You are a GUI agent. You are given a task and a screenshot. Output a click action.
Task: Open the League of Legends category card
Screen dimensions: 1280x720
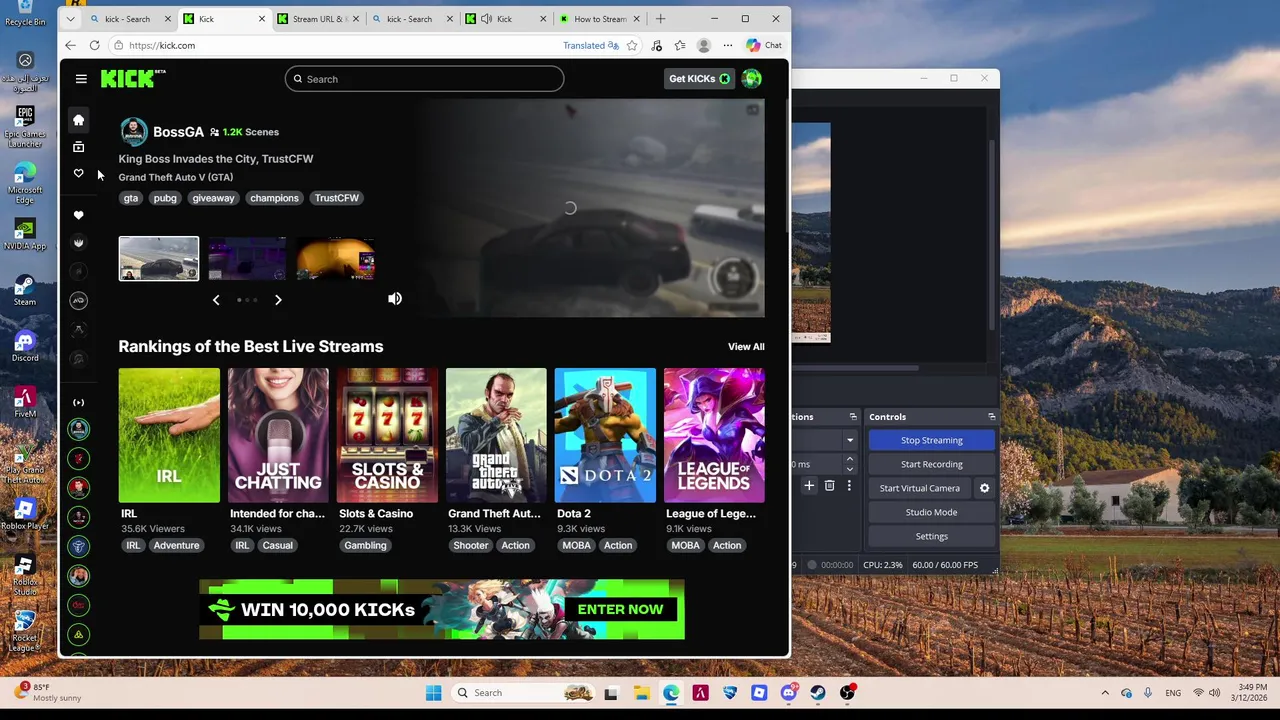point(714,435)
